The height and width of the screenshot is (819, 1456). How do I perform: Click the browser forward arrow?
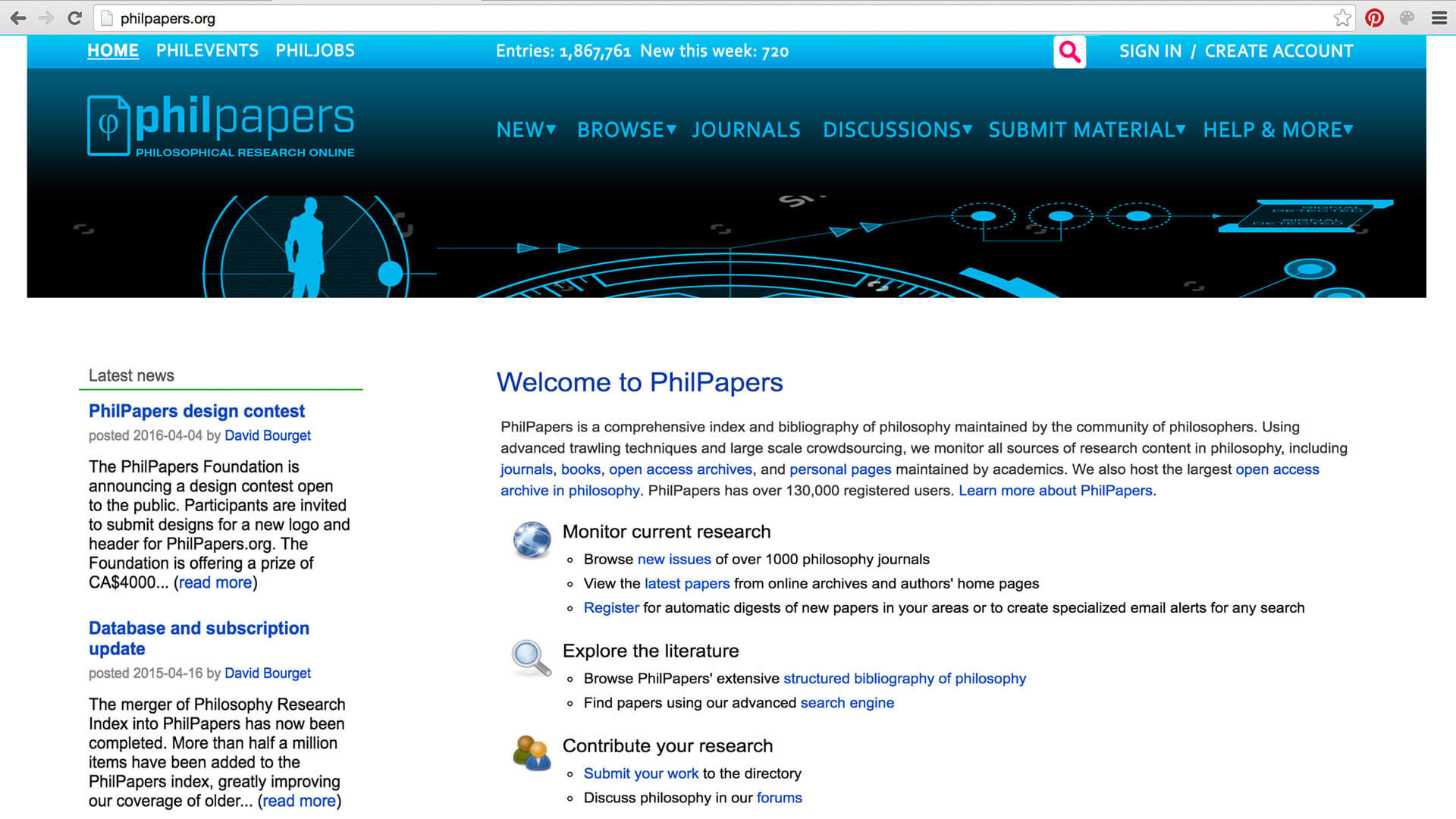45,18
